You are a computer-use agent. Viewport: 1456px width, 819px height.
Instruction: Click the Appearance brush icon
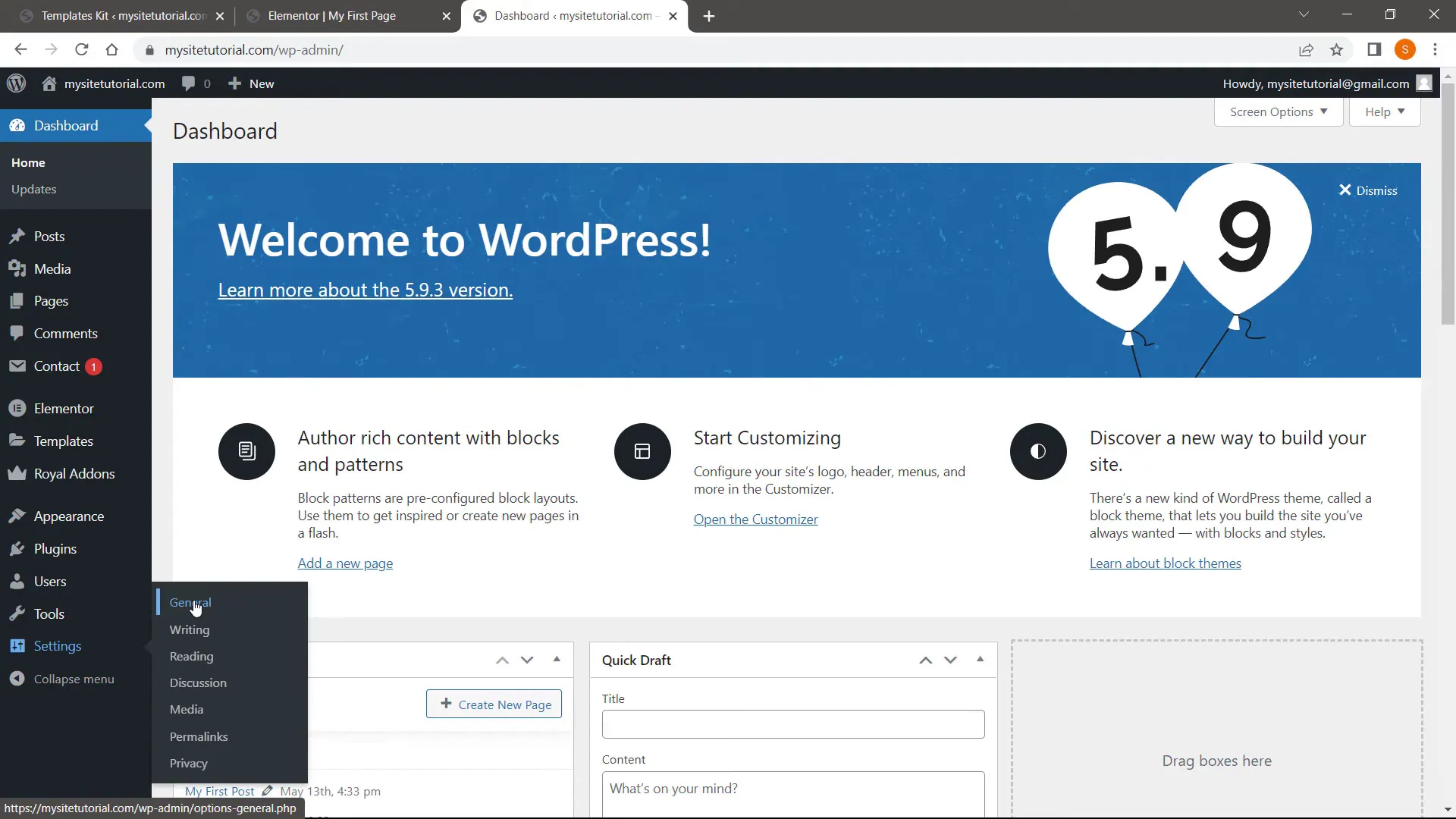[17, 516]
